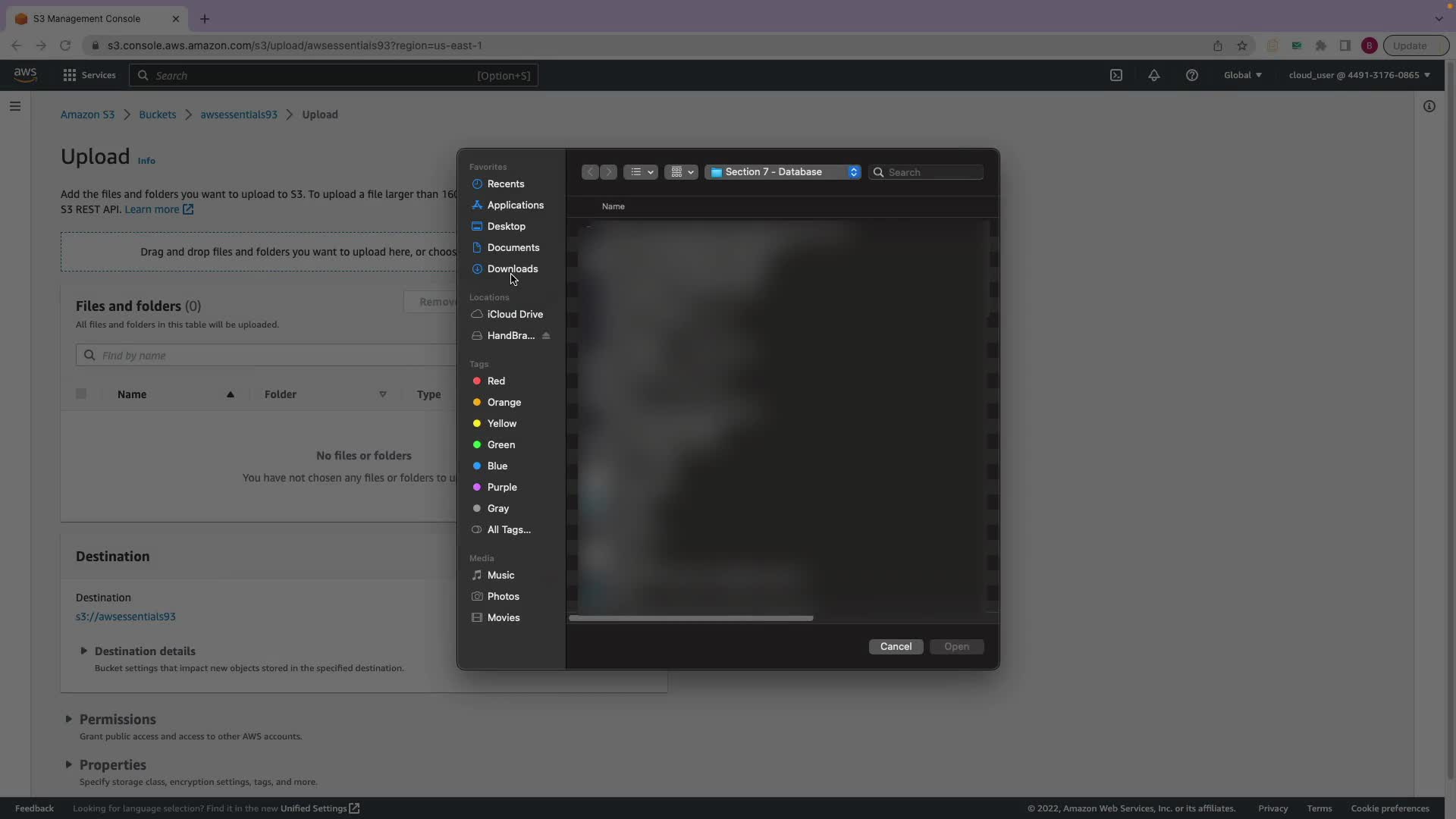
Task: Eject the HandBrake volume
Action: tap(546, 336)
